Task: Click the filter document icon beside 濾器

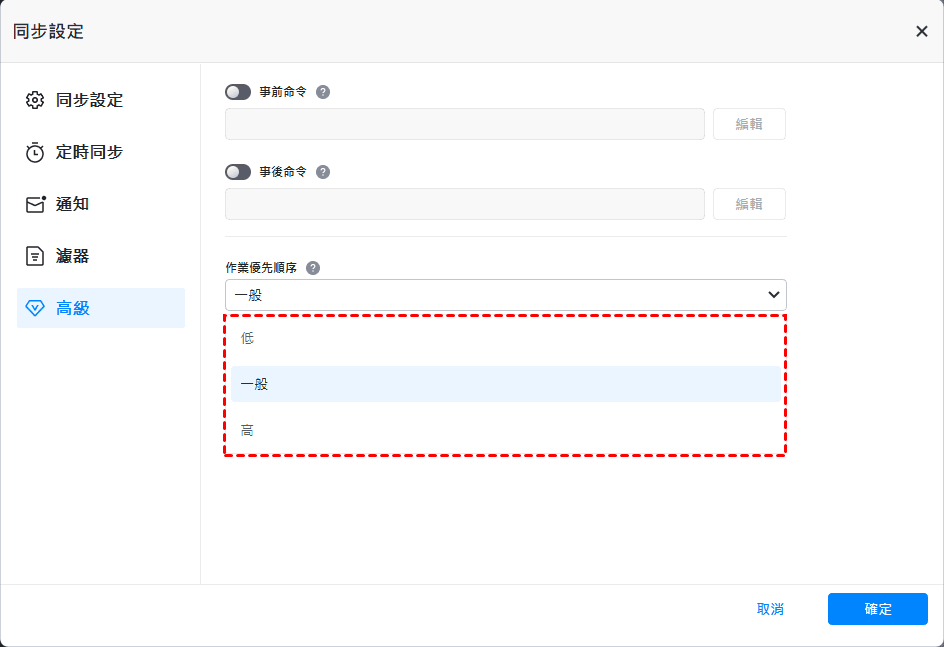Action: pos(35,256)
